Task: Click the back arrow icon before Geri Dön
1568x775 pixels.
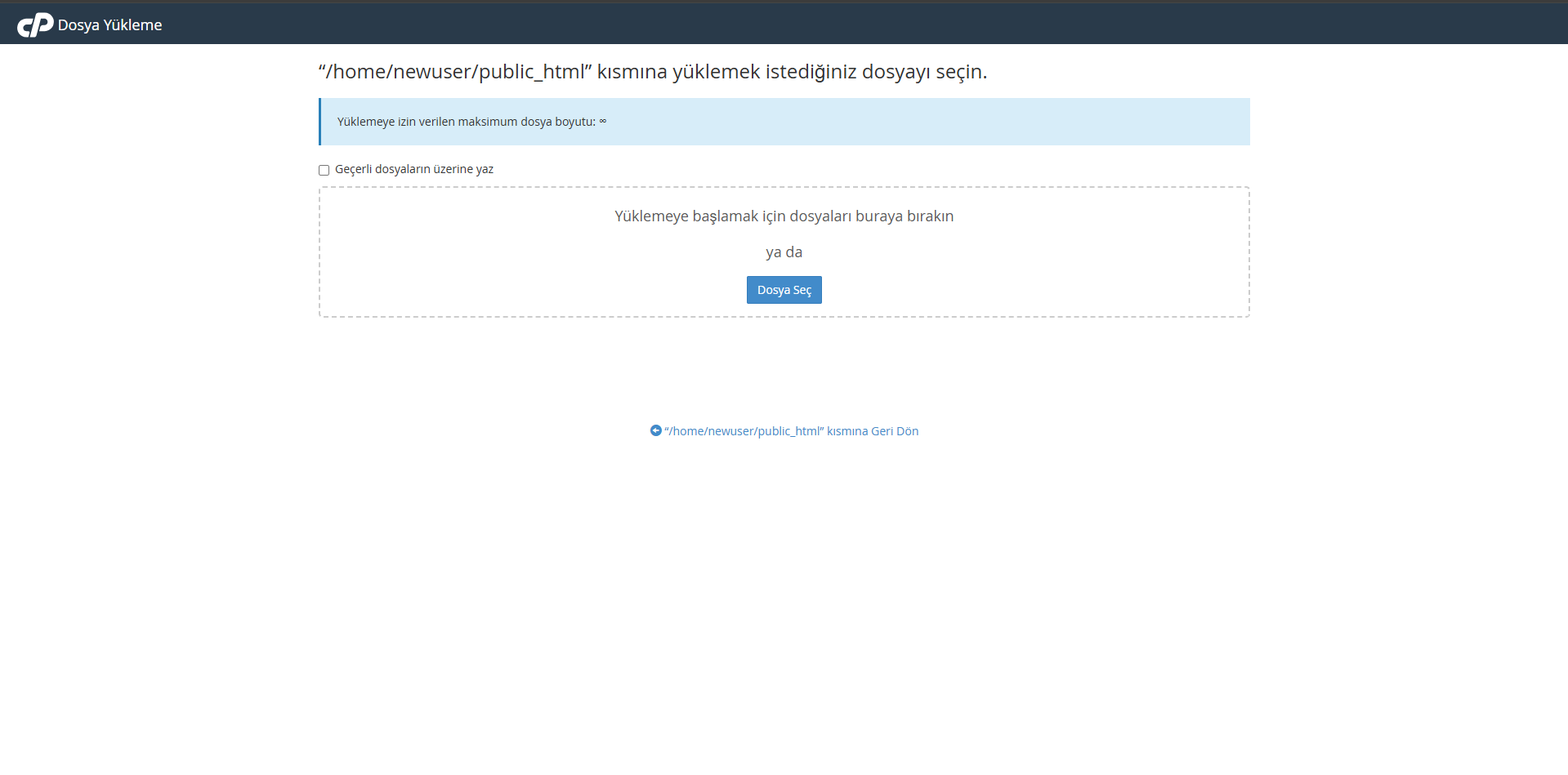Action: (655, 430)
